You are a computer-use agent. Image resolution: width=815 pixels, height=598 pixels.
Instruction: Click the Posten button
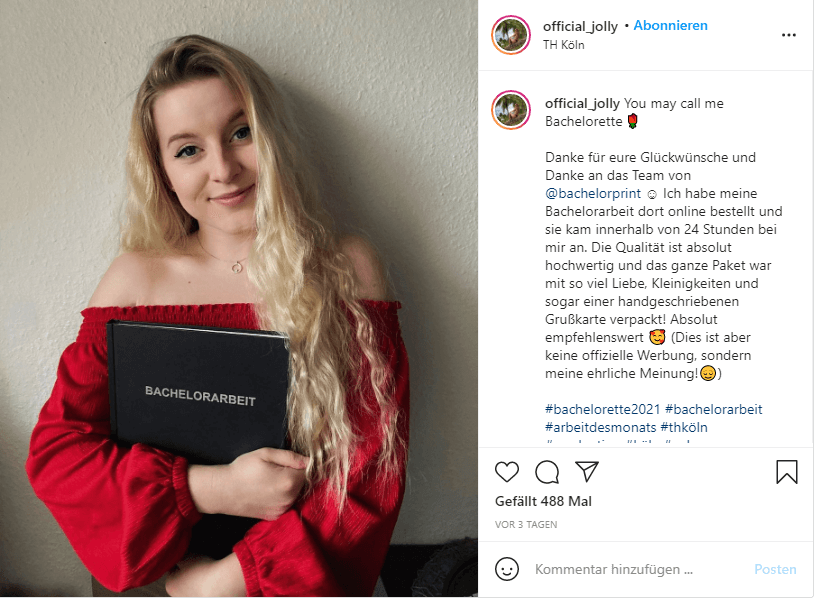[x=775, y=569]
